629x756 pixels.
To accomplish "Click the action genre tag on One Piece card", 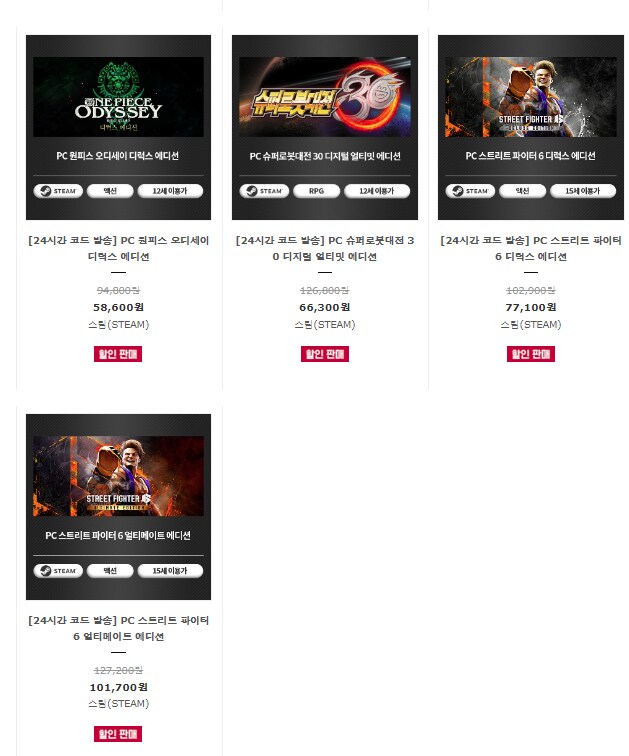I will coord(110,191).
